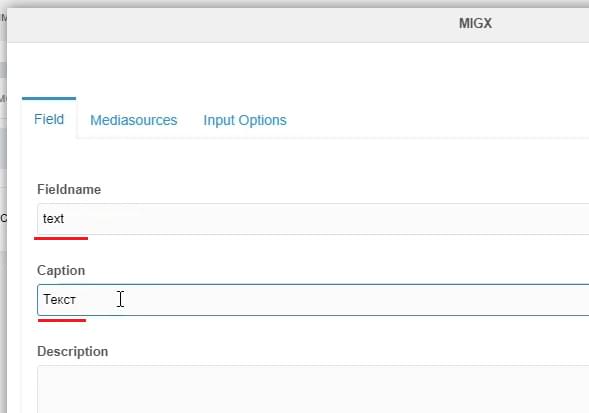Viewport: 589px width, 413px height.
Task: Place cursor on the word "text" in Fieldname
Action: [x=53, y=219]
